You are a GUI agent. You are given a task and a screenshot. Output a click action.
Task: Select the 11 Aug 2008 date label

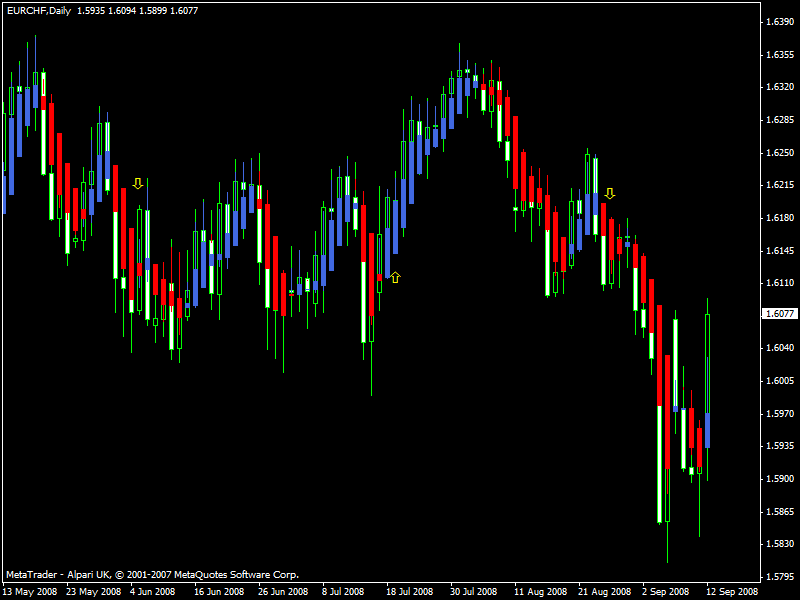540,592
